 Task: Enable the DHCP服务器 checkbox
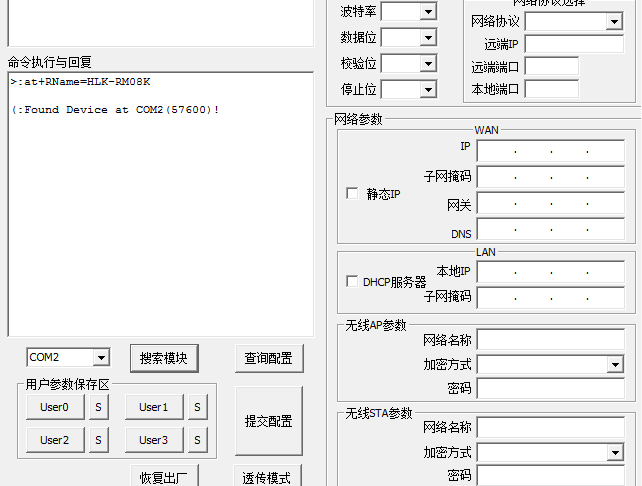pyautogui.click(x=352, y=281)
